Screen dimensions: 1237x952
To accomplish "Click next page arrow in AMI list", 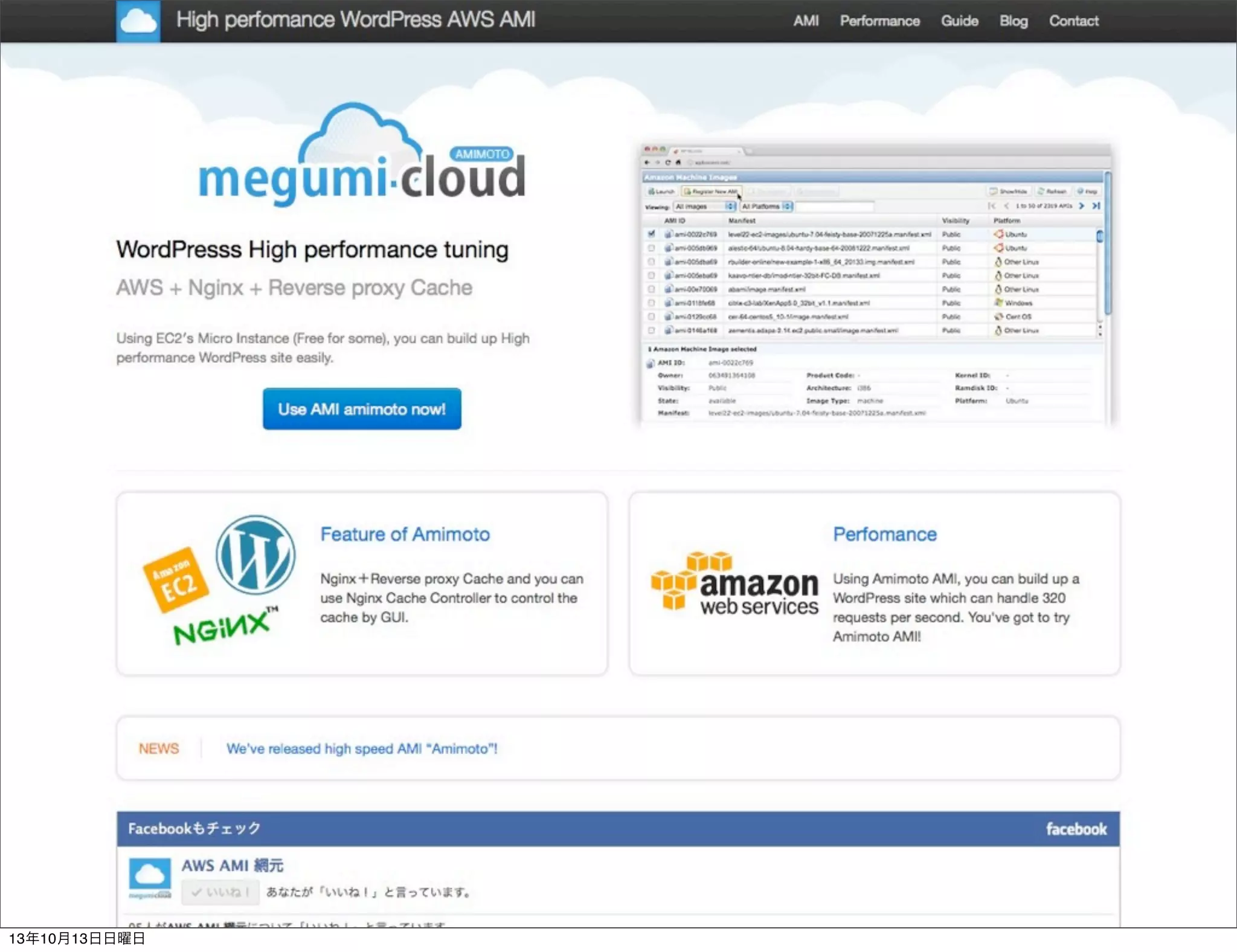I will pos(1082,206).
